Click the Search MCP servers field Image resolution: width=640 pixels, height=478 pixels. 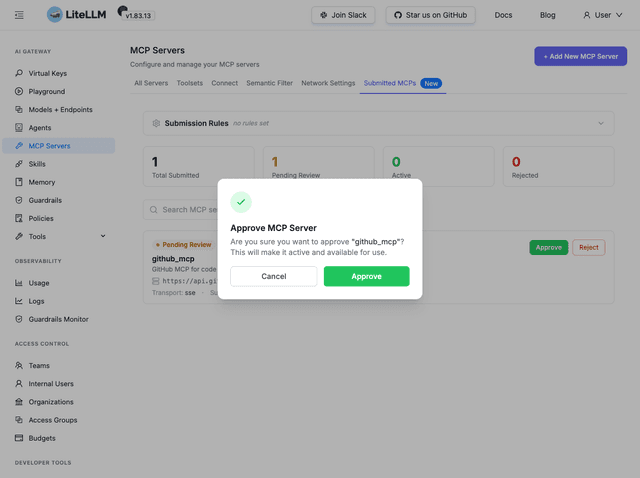(182, 210)
